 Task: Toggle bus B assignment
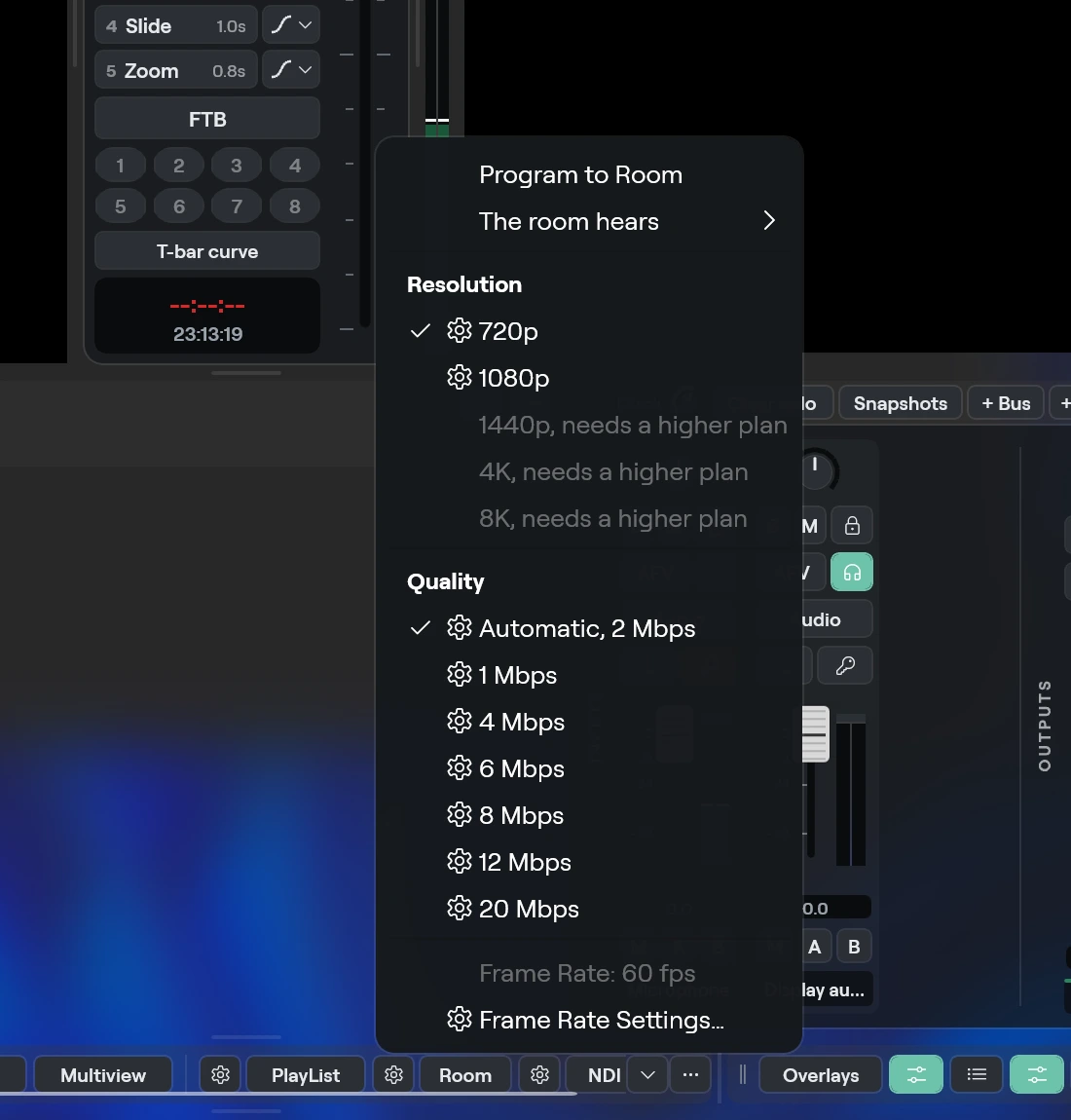[854, 948]
